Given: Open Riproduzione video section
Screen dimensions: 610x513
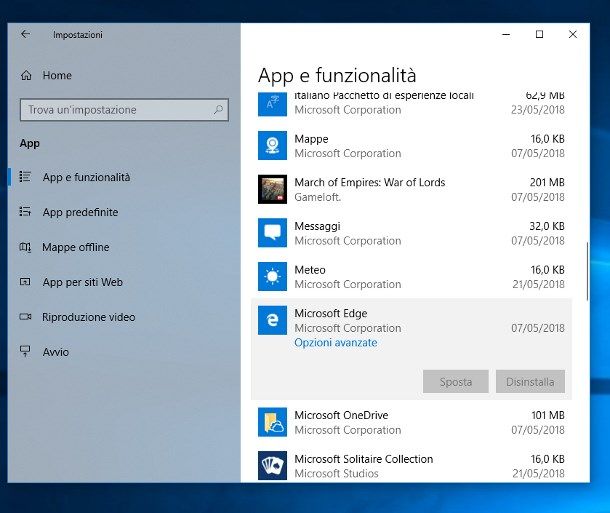Looking at the screenshot, I should (89, 317).
